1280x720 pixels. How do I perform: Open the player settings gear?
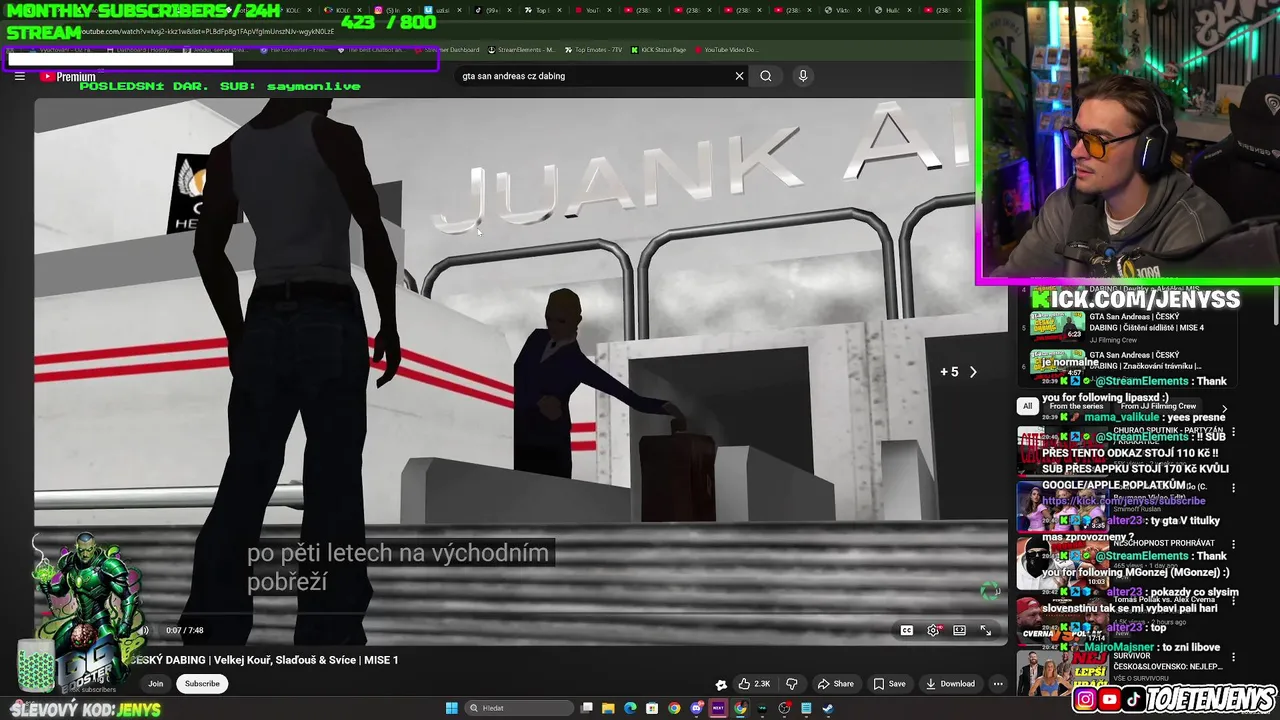coord(933,630)
